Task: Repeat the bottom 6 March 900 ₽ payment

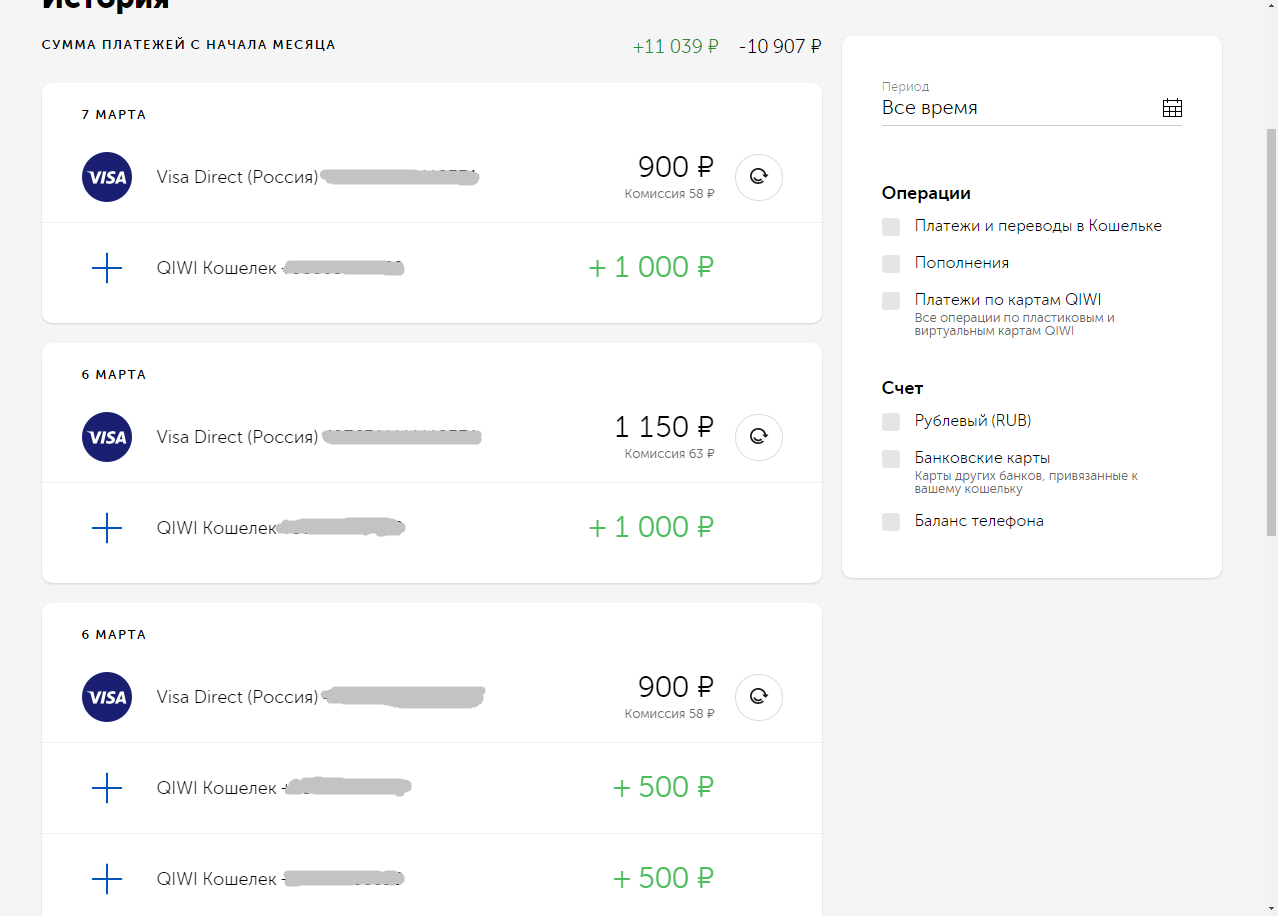Action: click(x=759, y=698)
